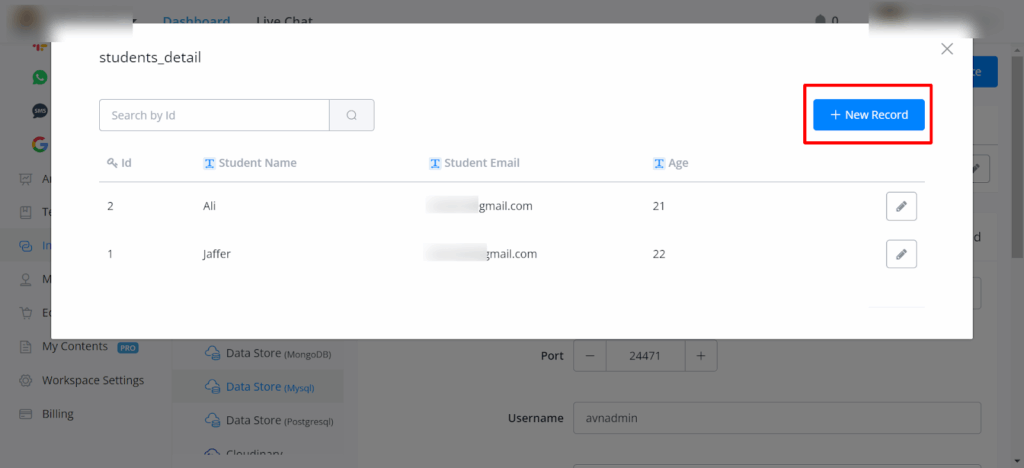Image resolution: width=1024 pixels, height=468 pixels.
Task: Click the search magnifier button
Action: click(x=352, y=115)
